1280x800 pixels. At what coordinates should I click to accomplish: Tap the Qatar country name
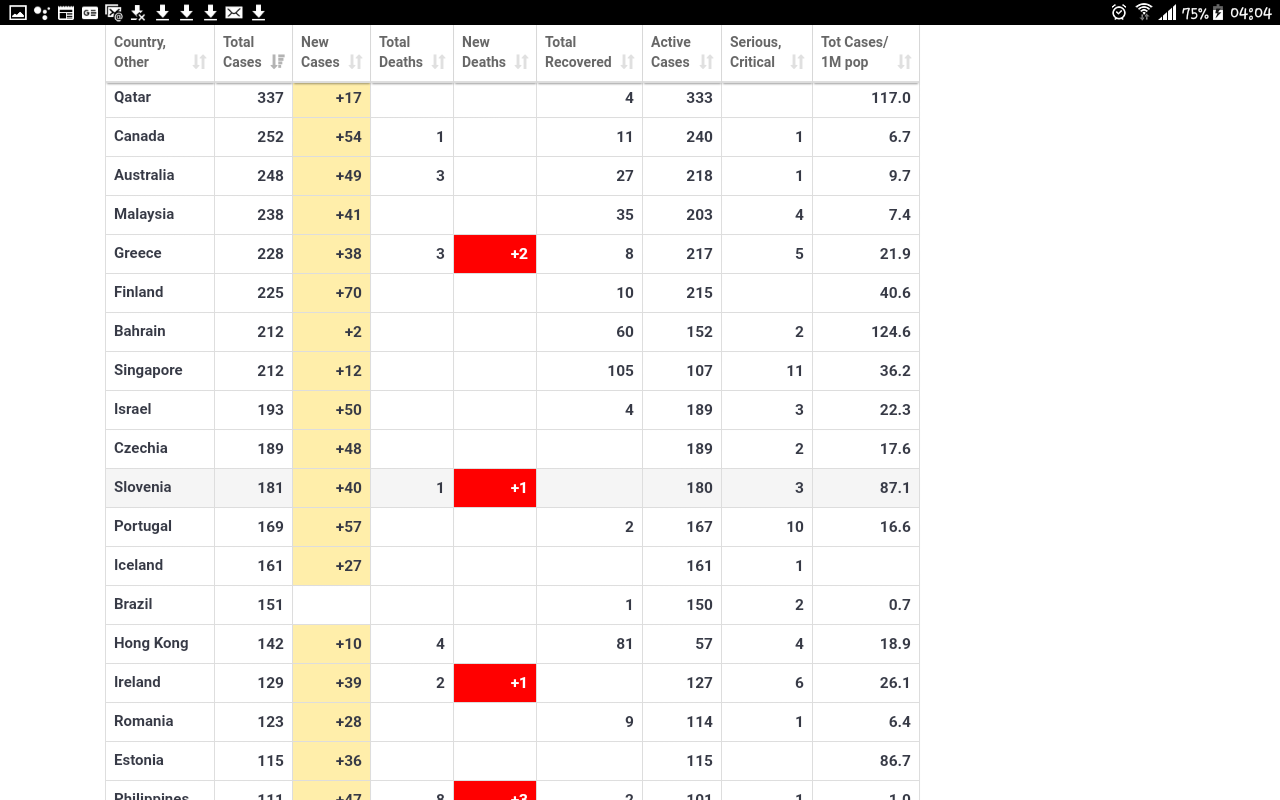pos(133,97)
